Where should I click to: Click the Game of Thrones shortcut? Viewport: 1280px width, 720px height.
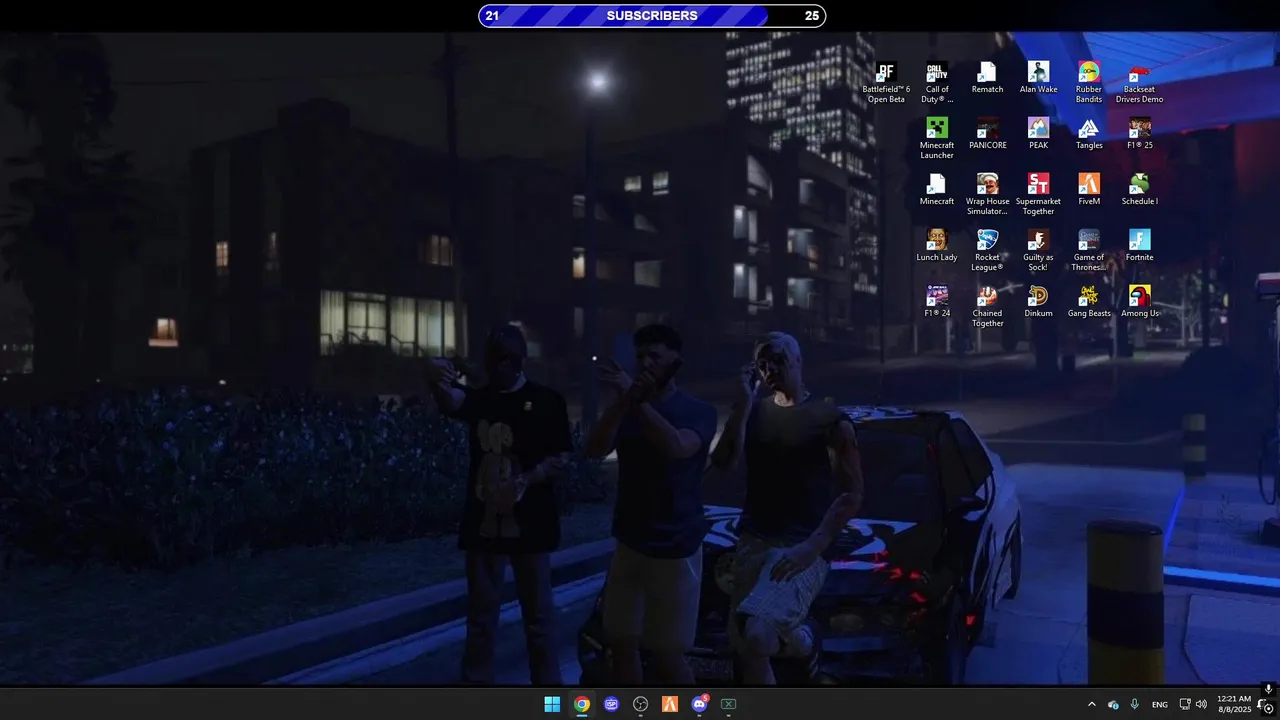(x=1089, y=250)
